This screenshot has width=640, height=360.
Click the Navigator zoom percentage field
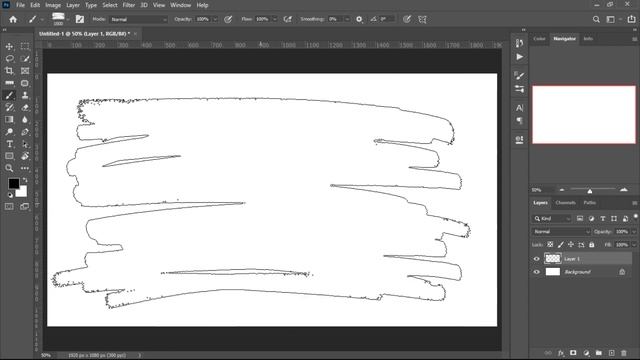pos(542,190)
